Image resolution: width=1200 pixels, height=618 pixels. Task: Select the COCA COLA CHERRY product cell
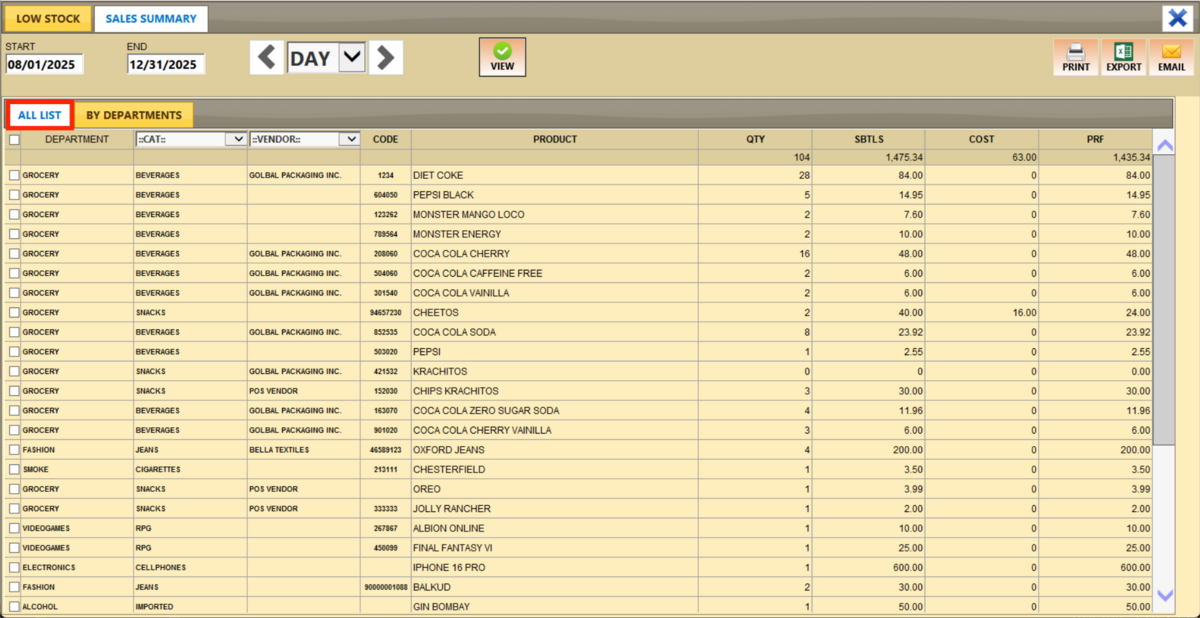click(x=555, y=254)
